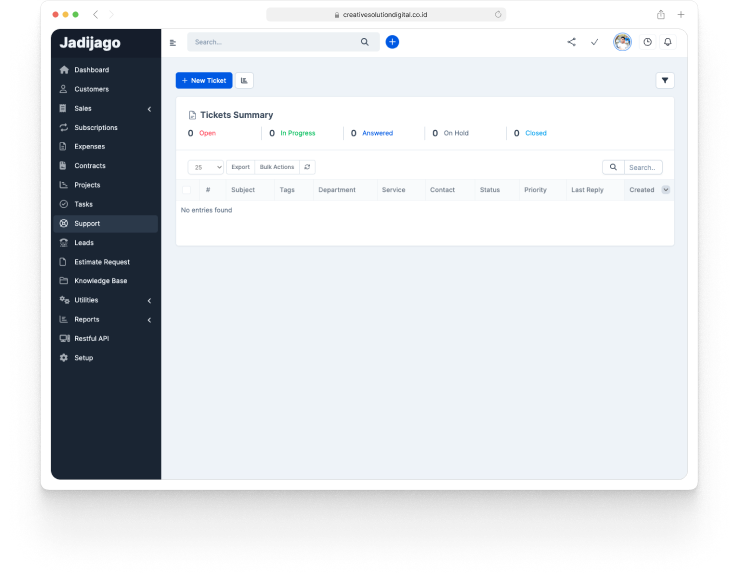Click the tickets table search field
Screen dimensions: 739x581
click(643, 168)
